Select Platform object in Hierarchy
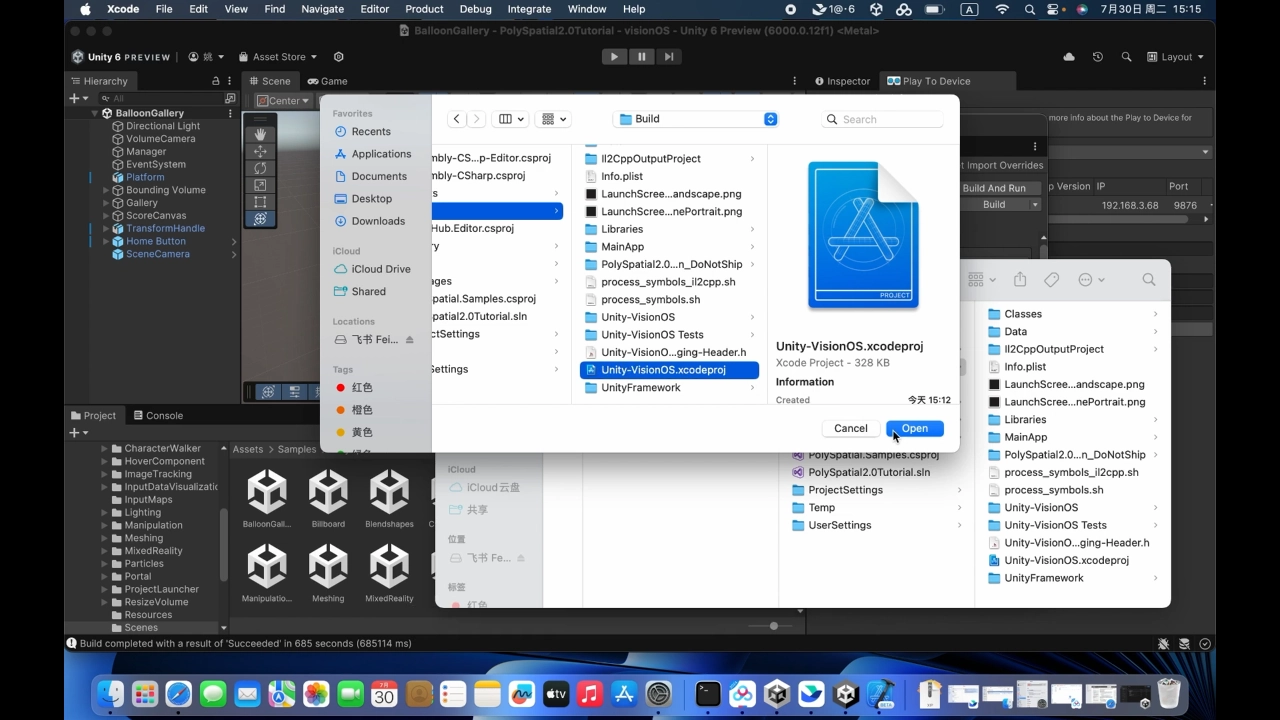1280x720 pixels. point(145,177)
